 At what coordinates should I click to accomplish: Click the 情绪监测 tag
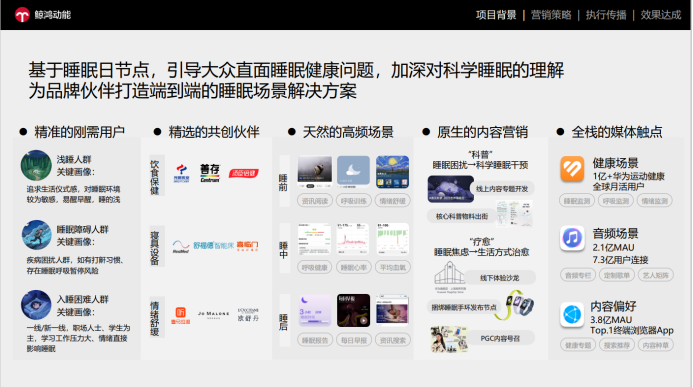click(x=655, y=201)
